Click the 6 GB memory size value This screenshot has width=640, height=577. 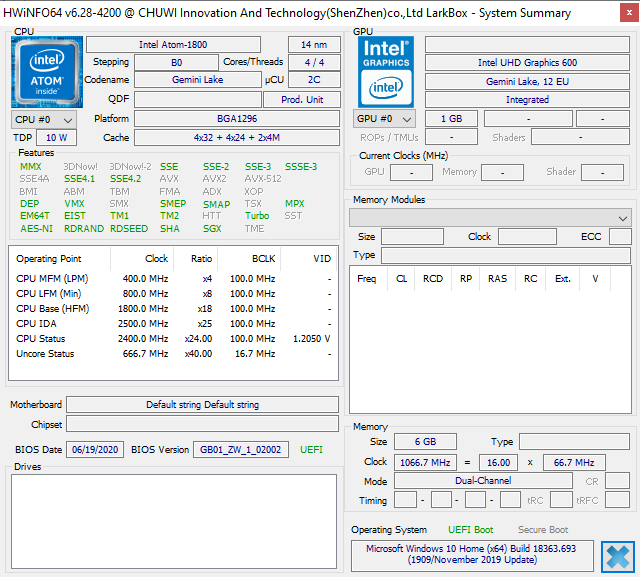point(425,442)
